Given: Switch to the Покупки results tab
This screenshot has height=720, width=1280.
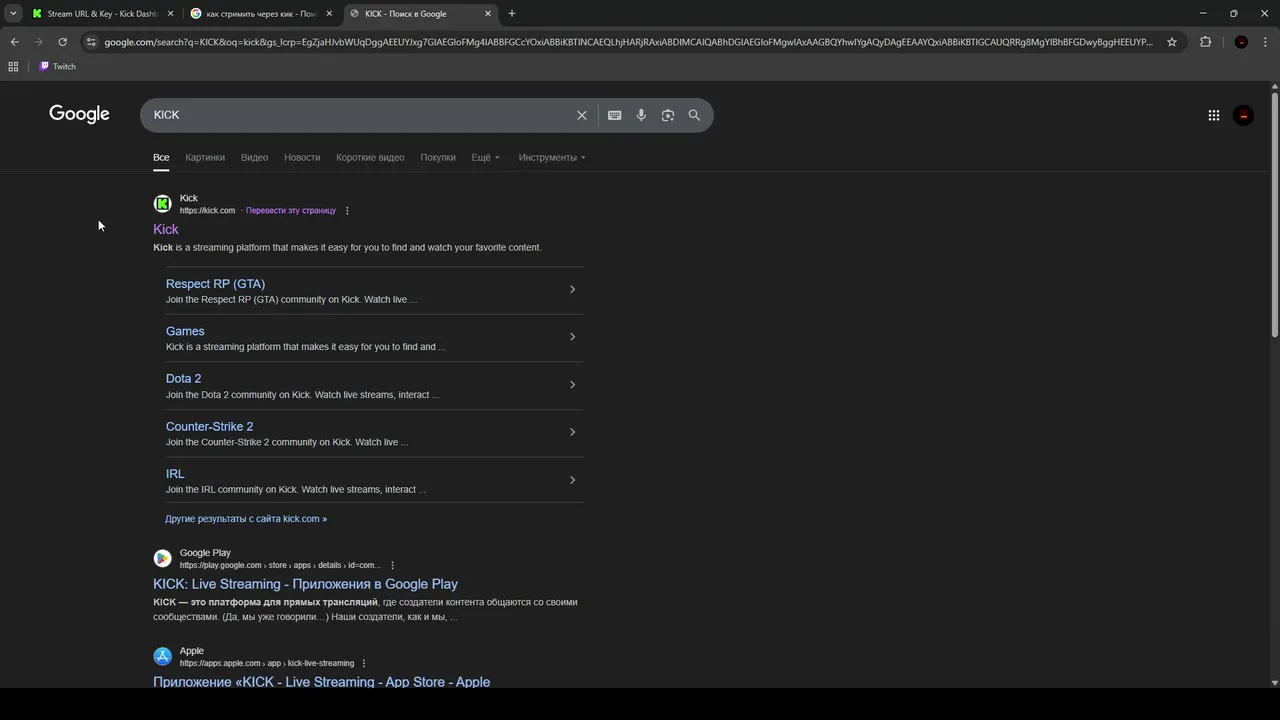Looking at the screenshot, I should (438, 157).
